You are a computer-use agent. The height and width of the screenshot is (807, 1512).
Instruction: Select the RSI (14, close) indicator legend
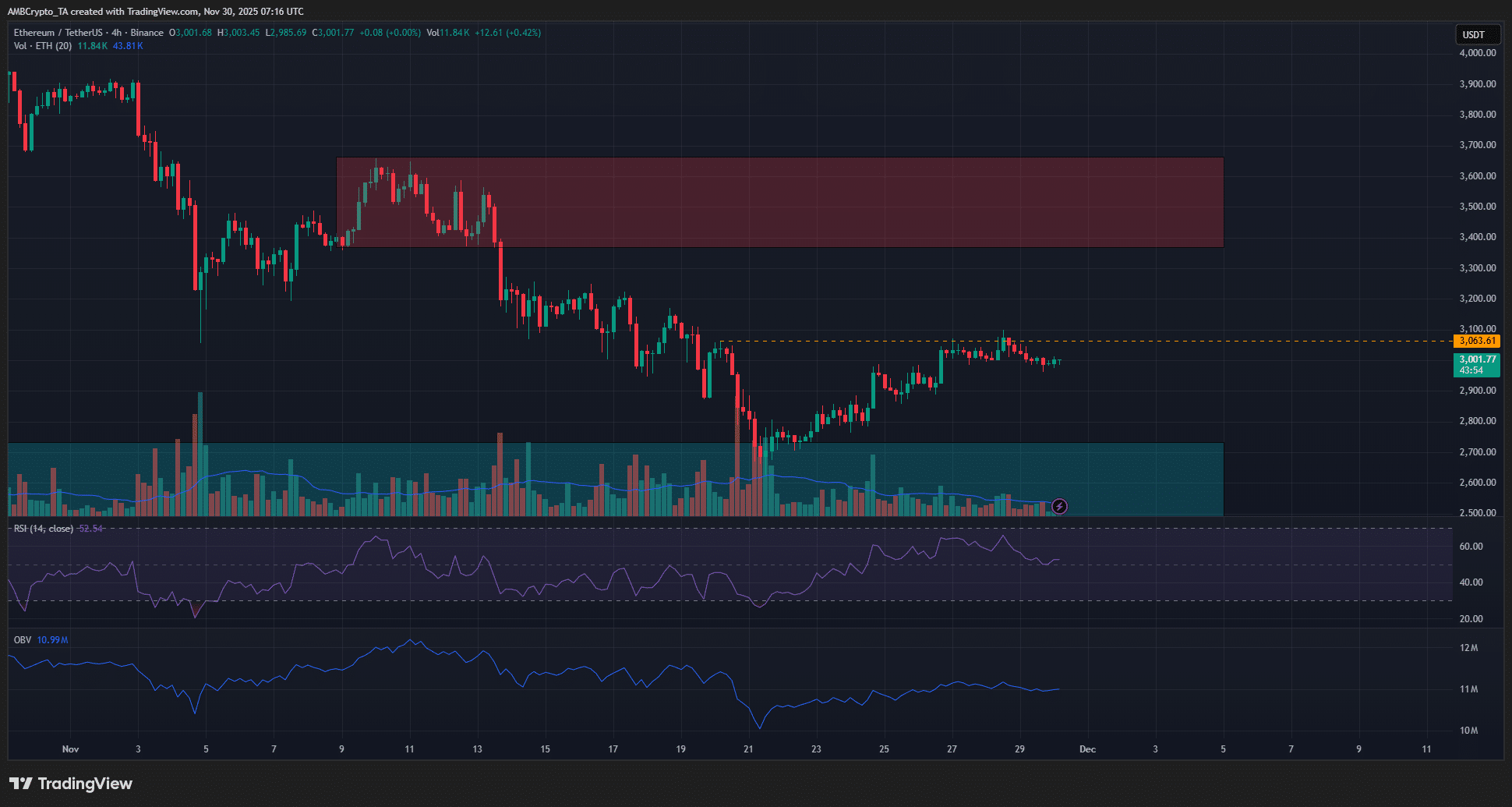(x=44, y=529)
